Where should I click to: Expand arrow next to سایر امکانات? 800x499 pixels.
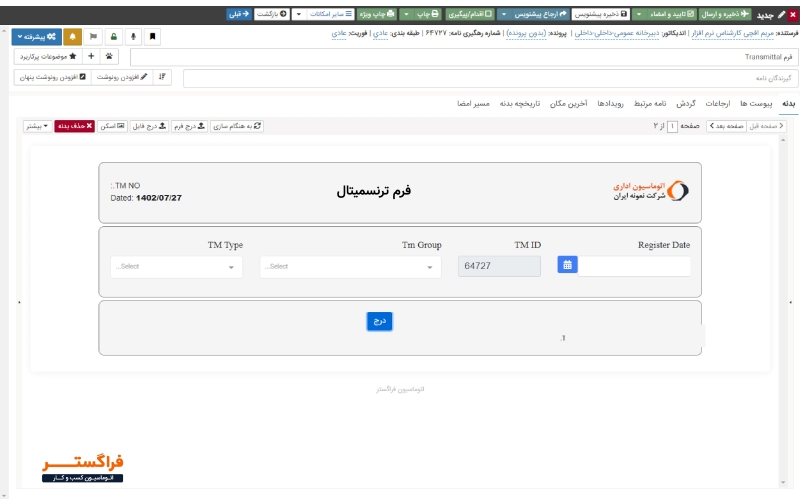(299, 14)
